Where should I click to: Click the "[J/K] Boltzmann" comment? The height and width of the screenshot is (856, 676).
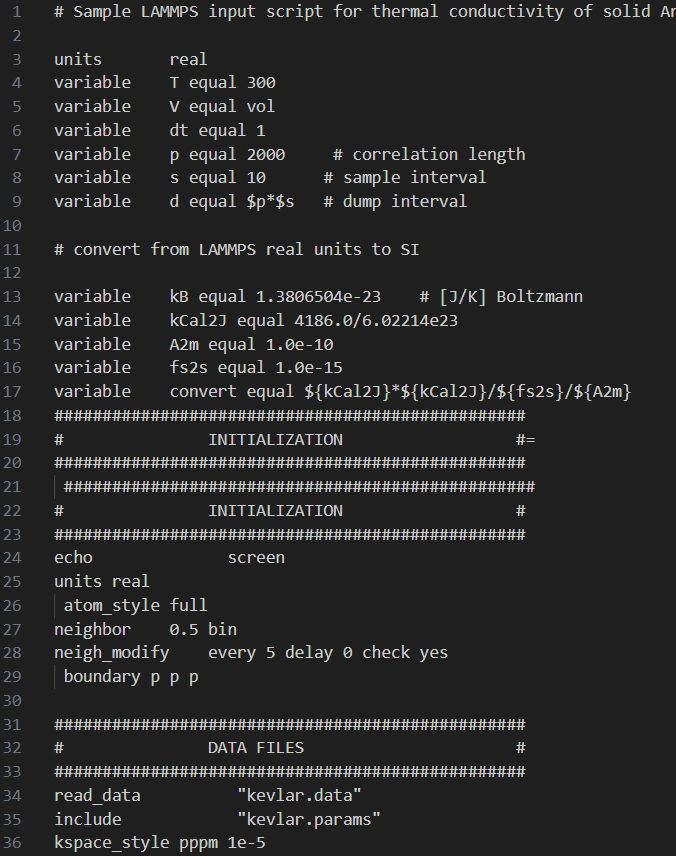pos(510,296)
